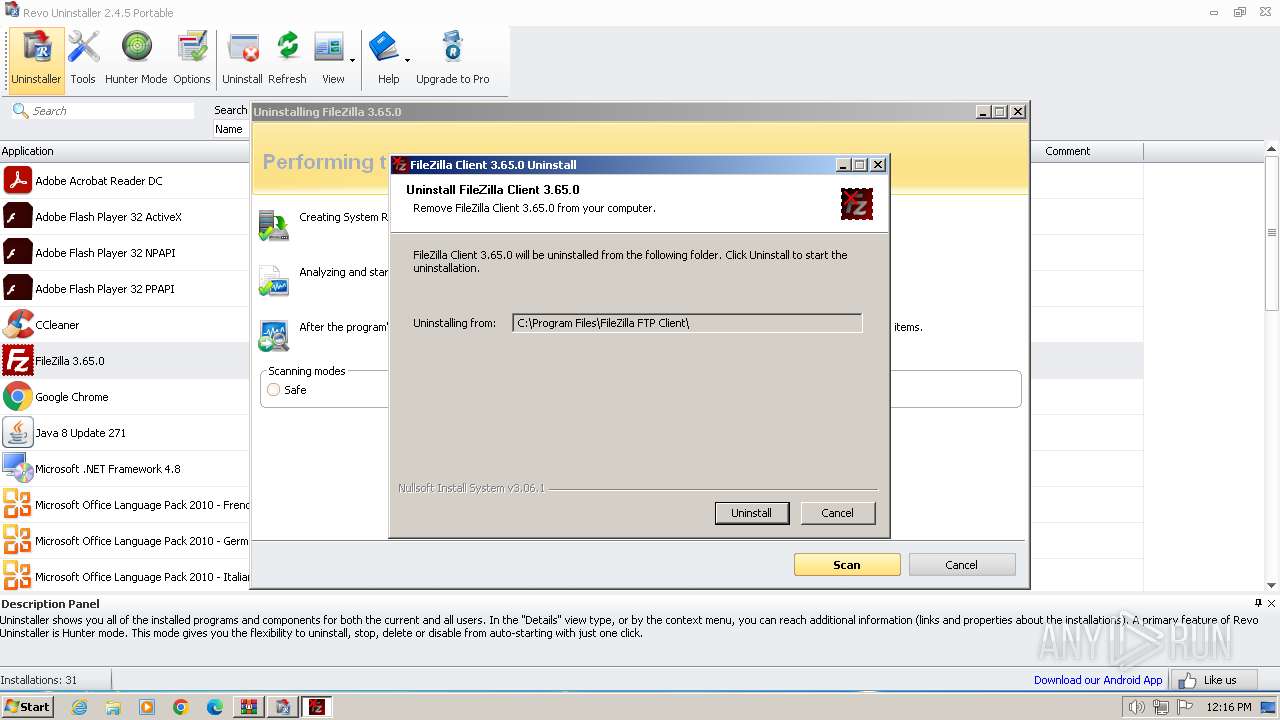Click the volume speaker tray icon
Screen dimensions: 1280x720
1136,707
